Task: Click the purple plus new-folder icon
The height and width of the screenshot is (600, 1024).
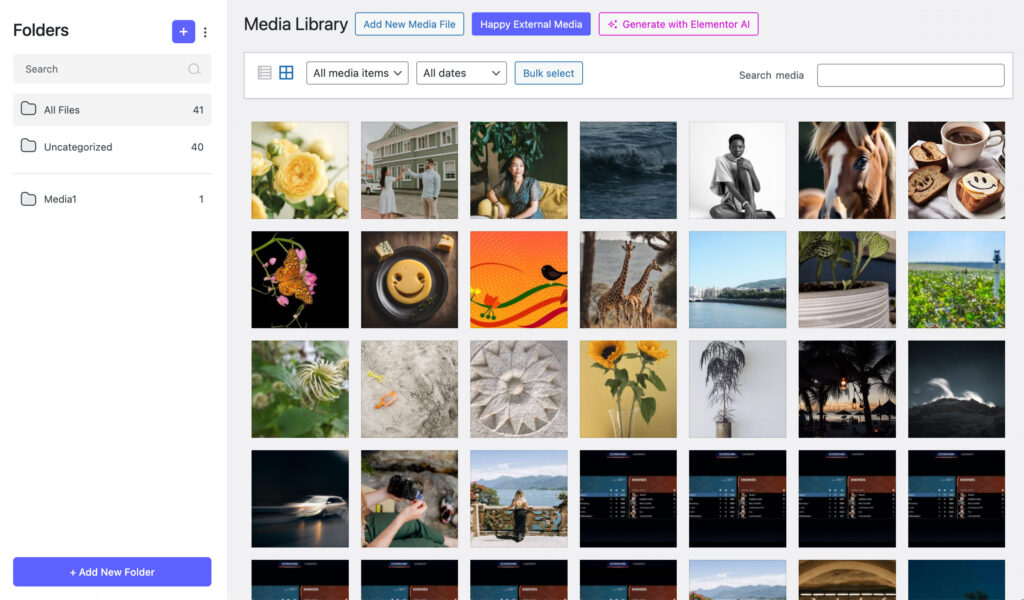Action: (184, 31)
